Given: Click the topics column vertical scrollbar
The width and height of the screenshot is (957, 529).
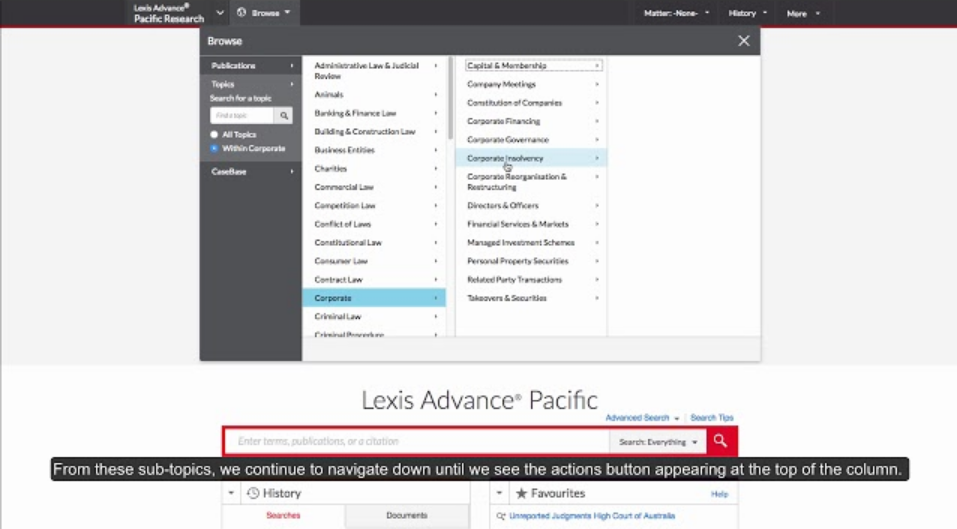Looking at the screenshot, I should point(450,98).
